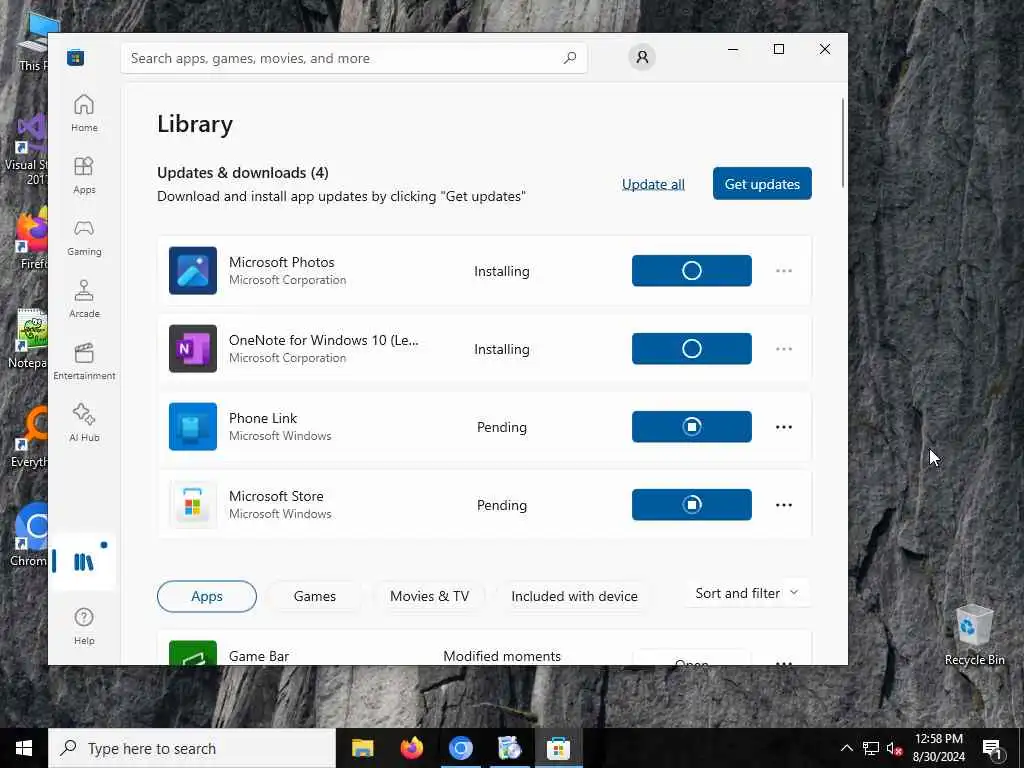The image size is (1024, 768).
Task: Click the Store window vertical scrollbar
Action: 842,142
